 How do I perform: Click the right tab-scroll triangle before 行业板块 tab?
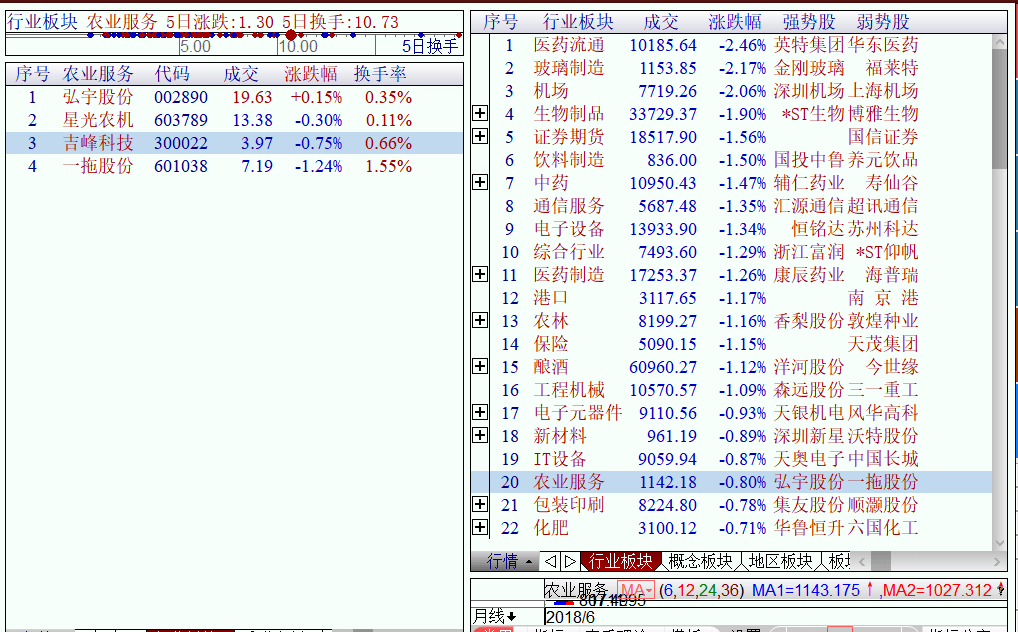(569, 561)
